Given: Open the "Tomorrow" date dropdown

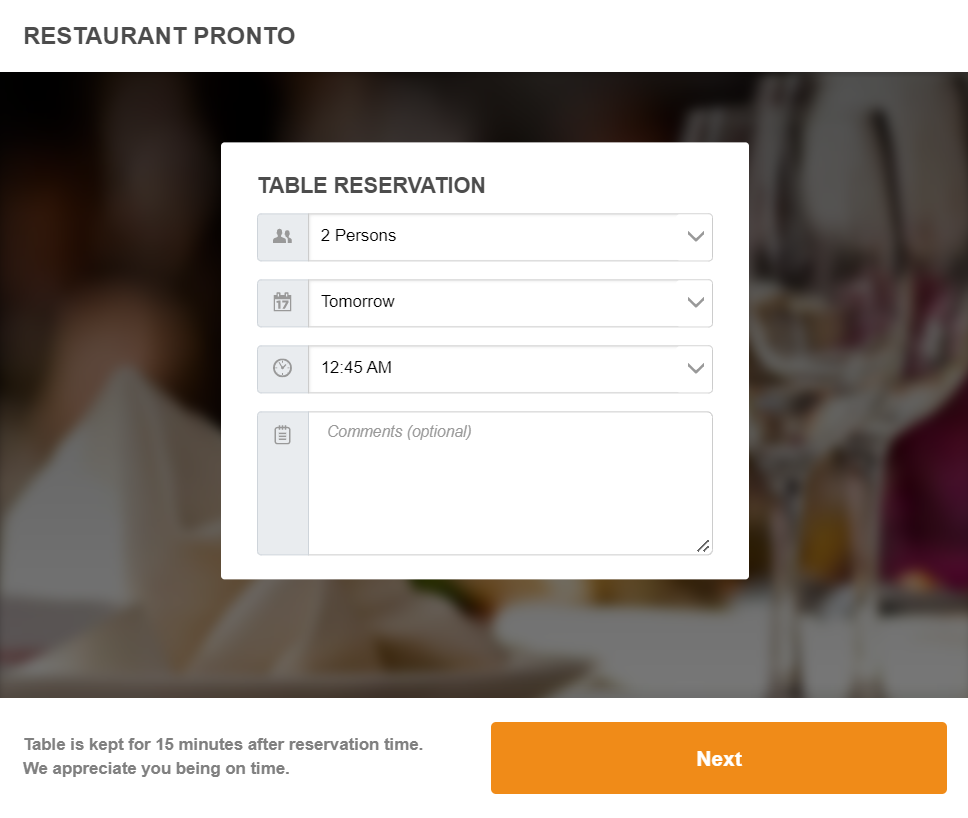Looking at the screenshot, I should [x=492, y=302].
